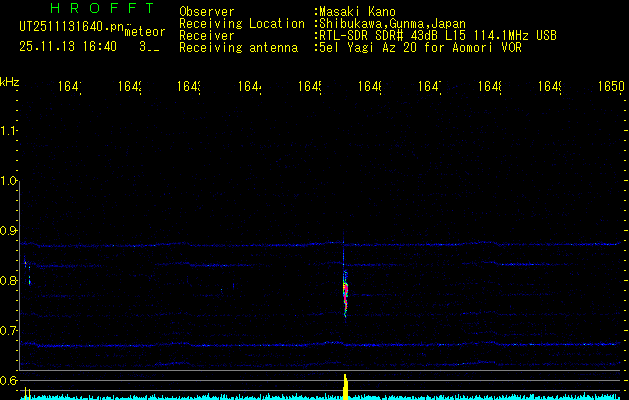Click the 0.7 kHz frequency axis tick
This screenshot has width=629, height=400.
coord(10,331)
